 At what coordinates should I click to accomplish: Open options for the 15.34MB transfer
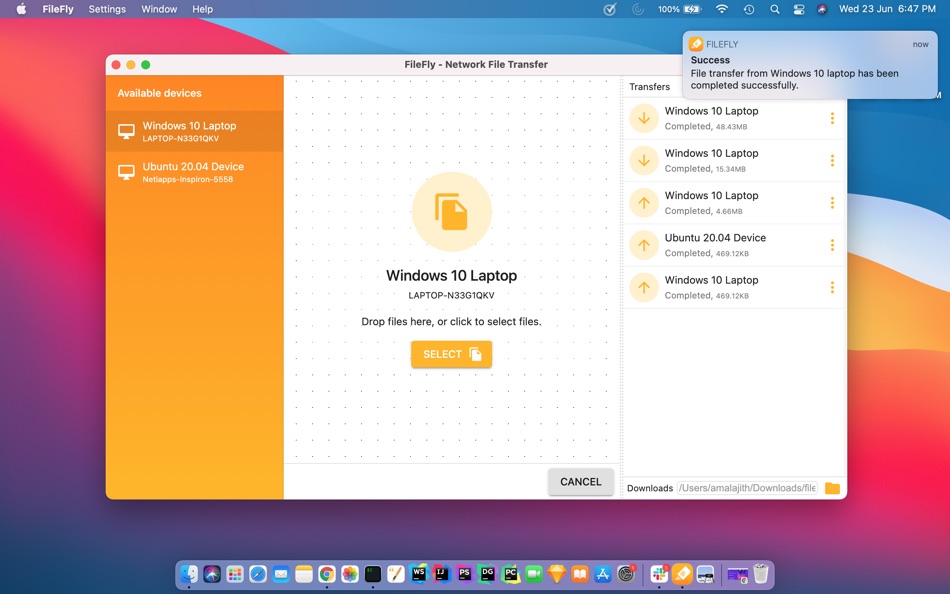832,161
